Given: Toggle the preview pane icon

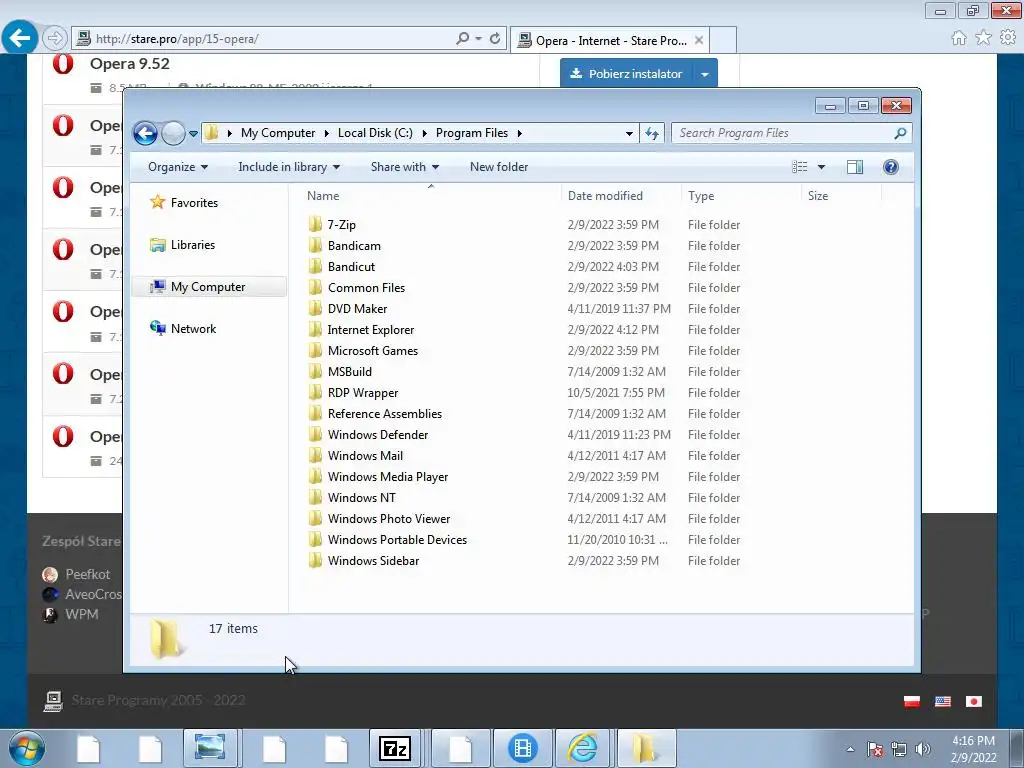Looking at the screenshot, I should coord(855,167).
